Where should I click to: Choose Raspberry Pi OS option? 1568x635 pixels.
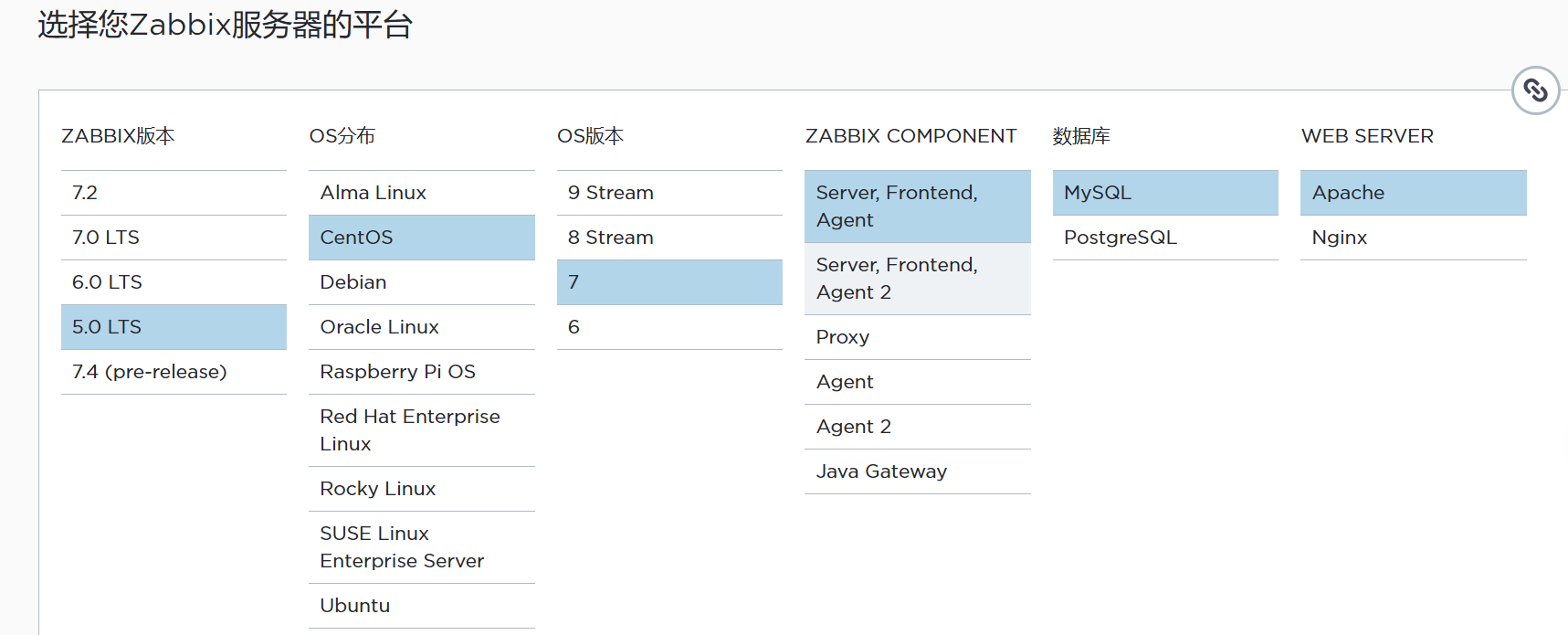click(421, 372)
